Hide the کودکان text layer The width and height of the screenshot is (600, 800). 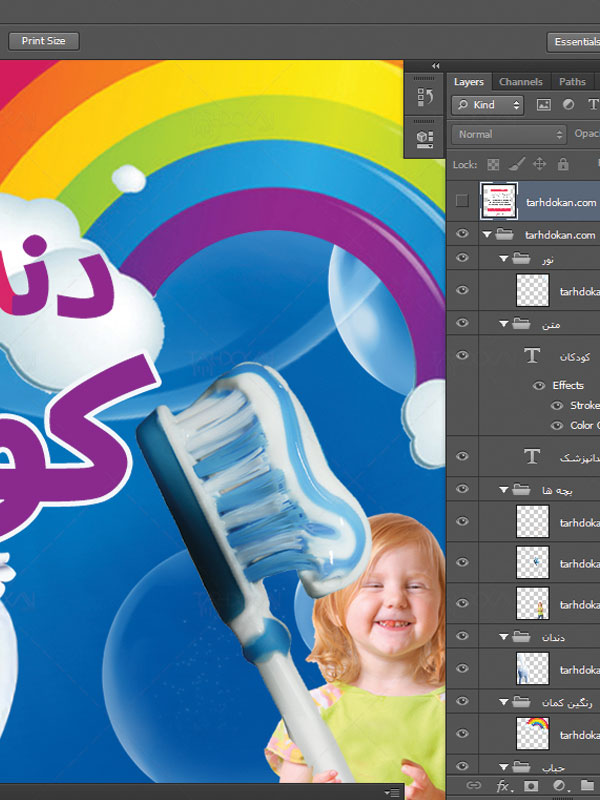click(462, 355)
